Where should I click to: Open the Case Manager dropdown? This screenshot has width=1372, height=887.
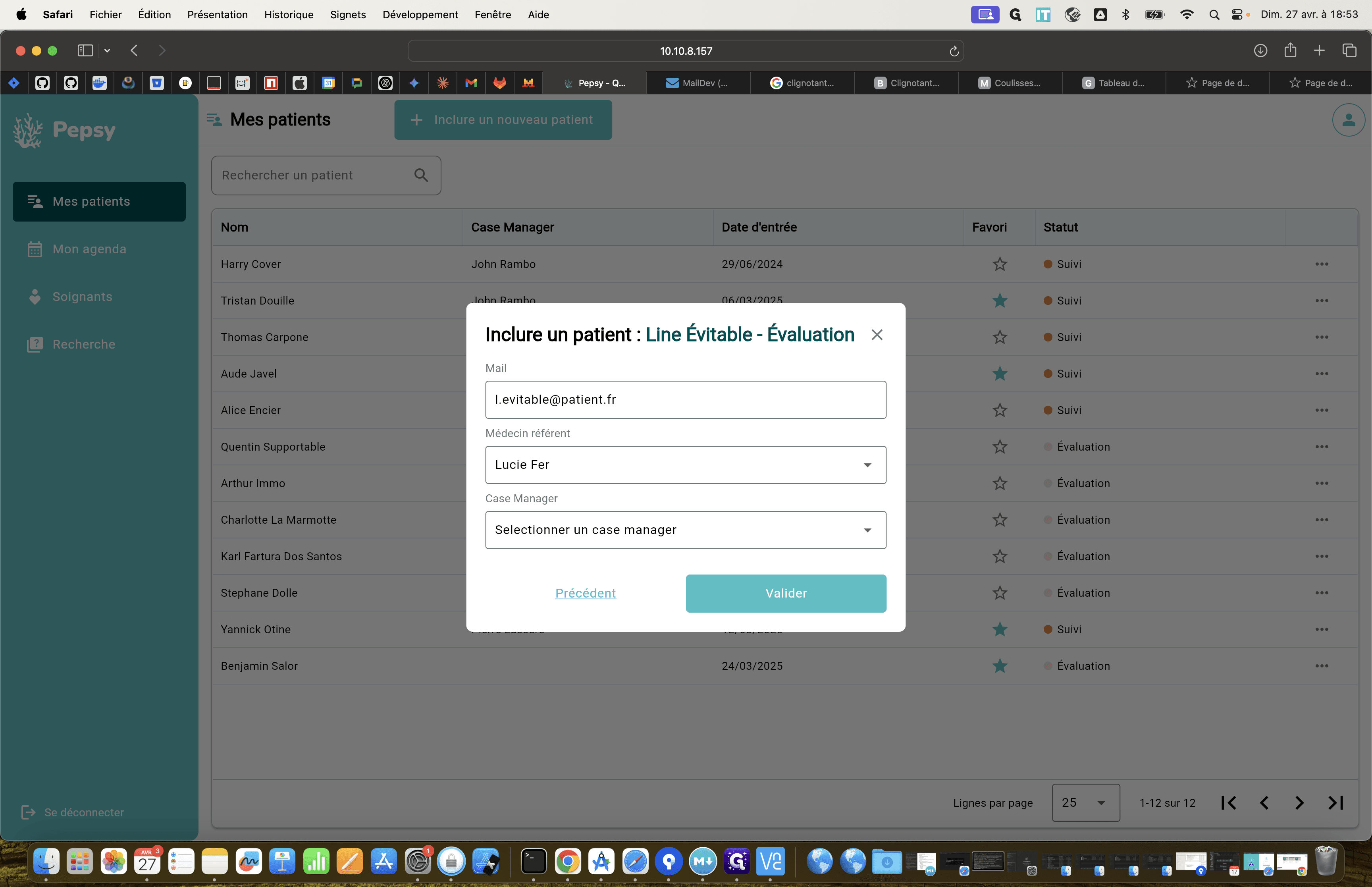(x=685, y=530)
